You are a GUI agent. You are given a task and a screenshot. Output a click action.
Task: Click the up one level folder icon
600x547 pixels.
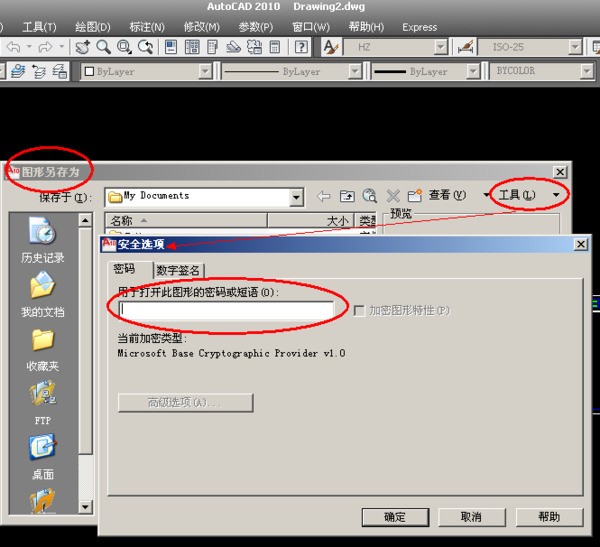click(347, 196)
